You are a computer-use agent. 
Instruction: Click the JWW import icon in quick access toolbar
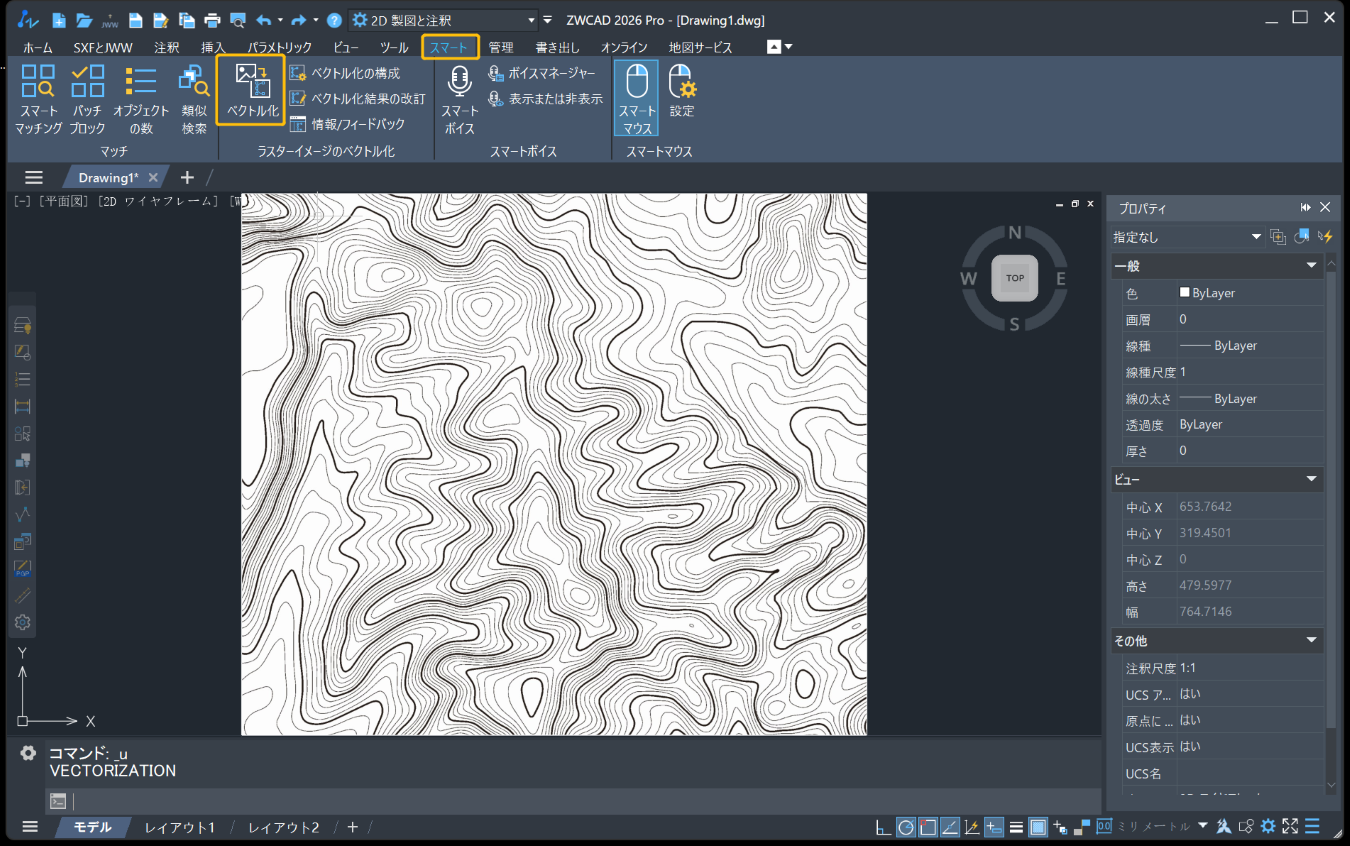(x=110, y=20)
